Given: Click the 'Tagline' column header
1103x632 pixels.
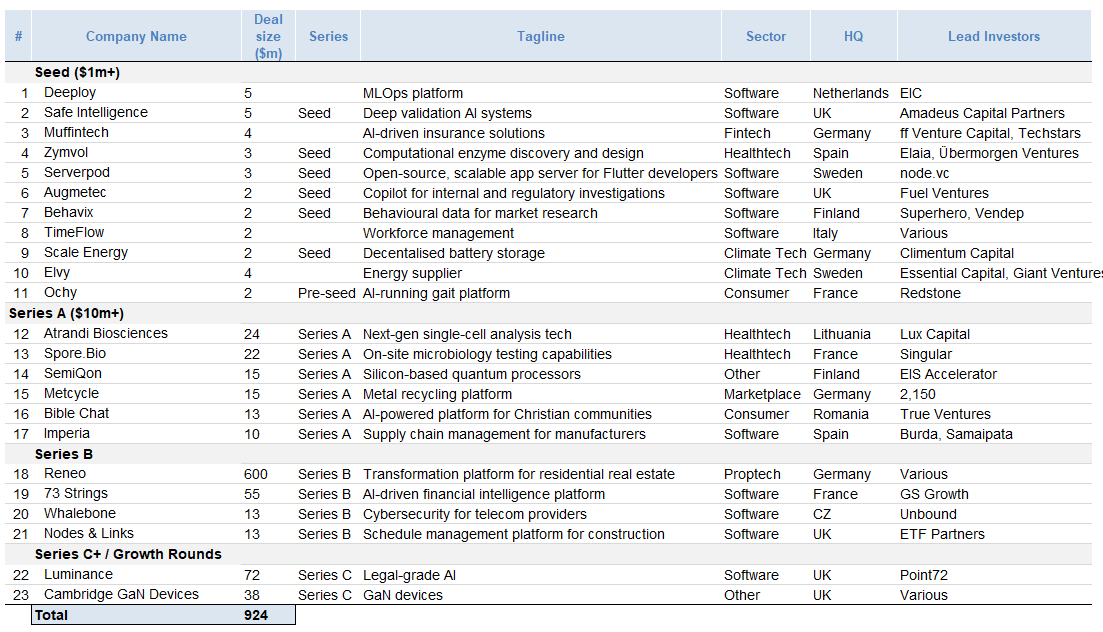Looking at the screenshot, I should pos(540,37).
